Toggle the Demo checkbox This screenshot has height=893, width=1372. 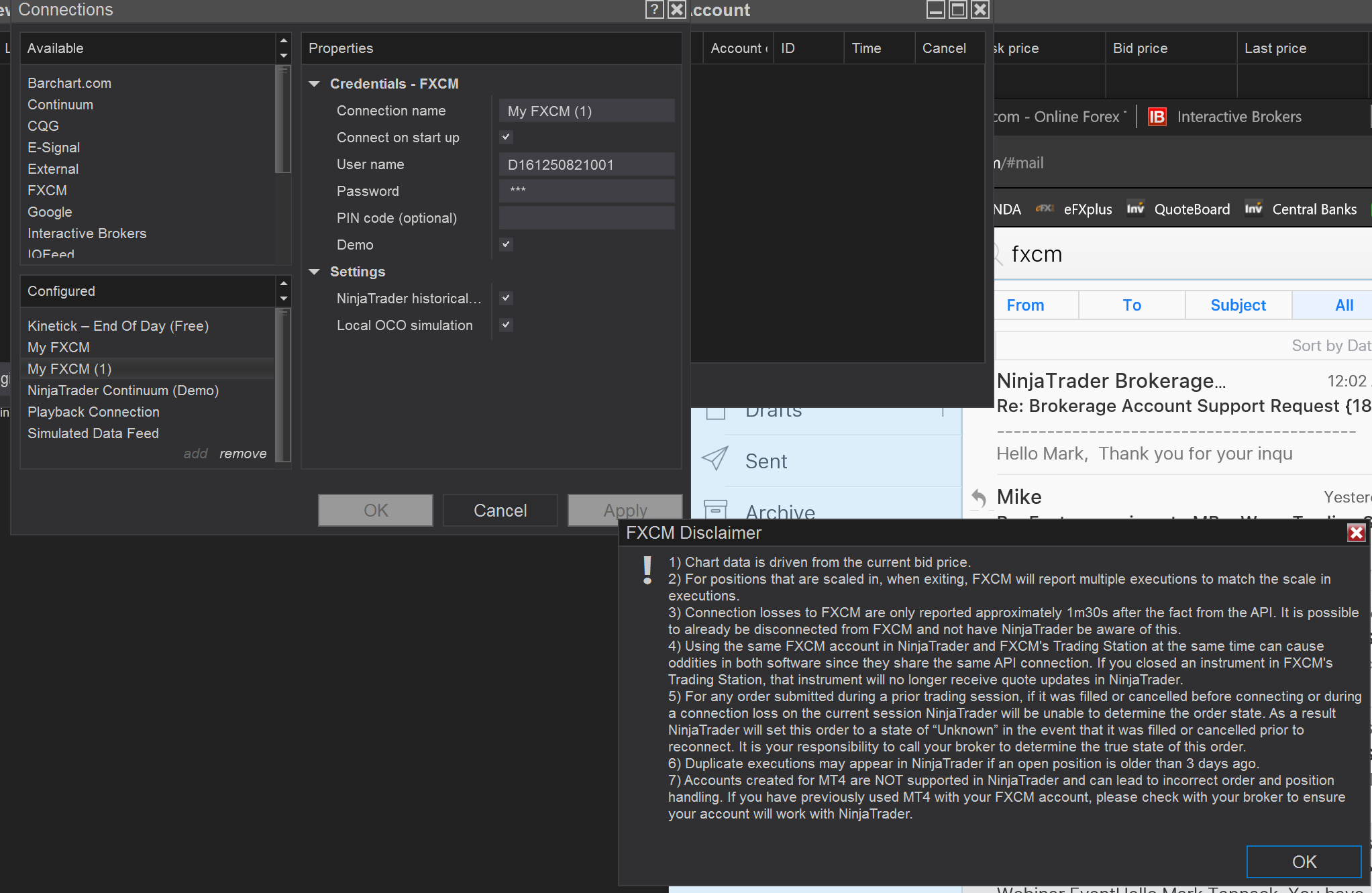[507, 244]
